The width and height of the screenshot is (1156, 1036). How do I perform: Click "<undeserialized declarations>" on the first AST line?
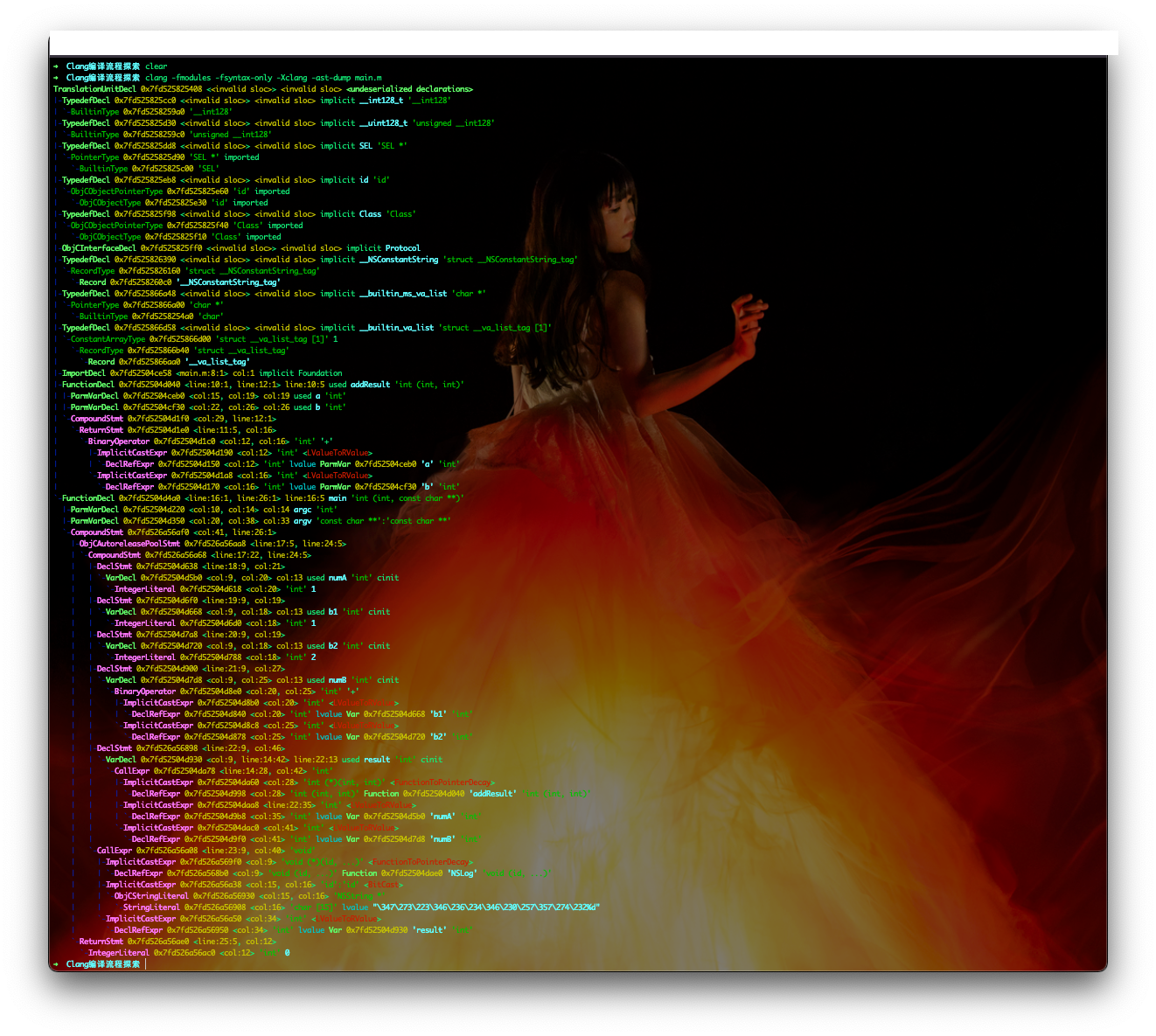point(409,89)
